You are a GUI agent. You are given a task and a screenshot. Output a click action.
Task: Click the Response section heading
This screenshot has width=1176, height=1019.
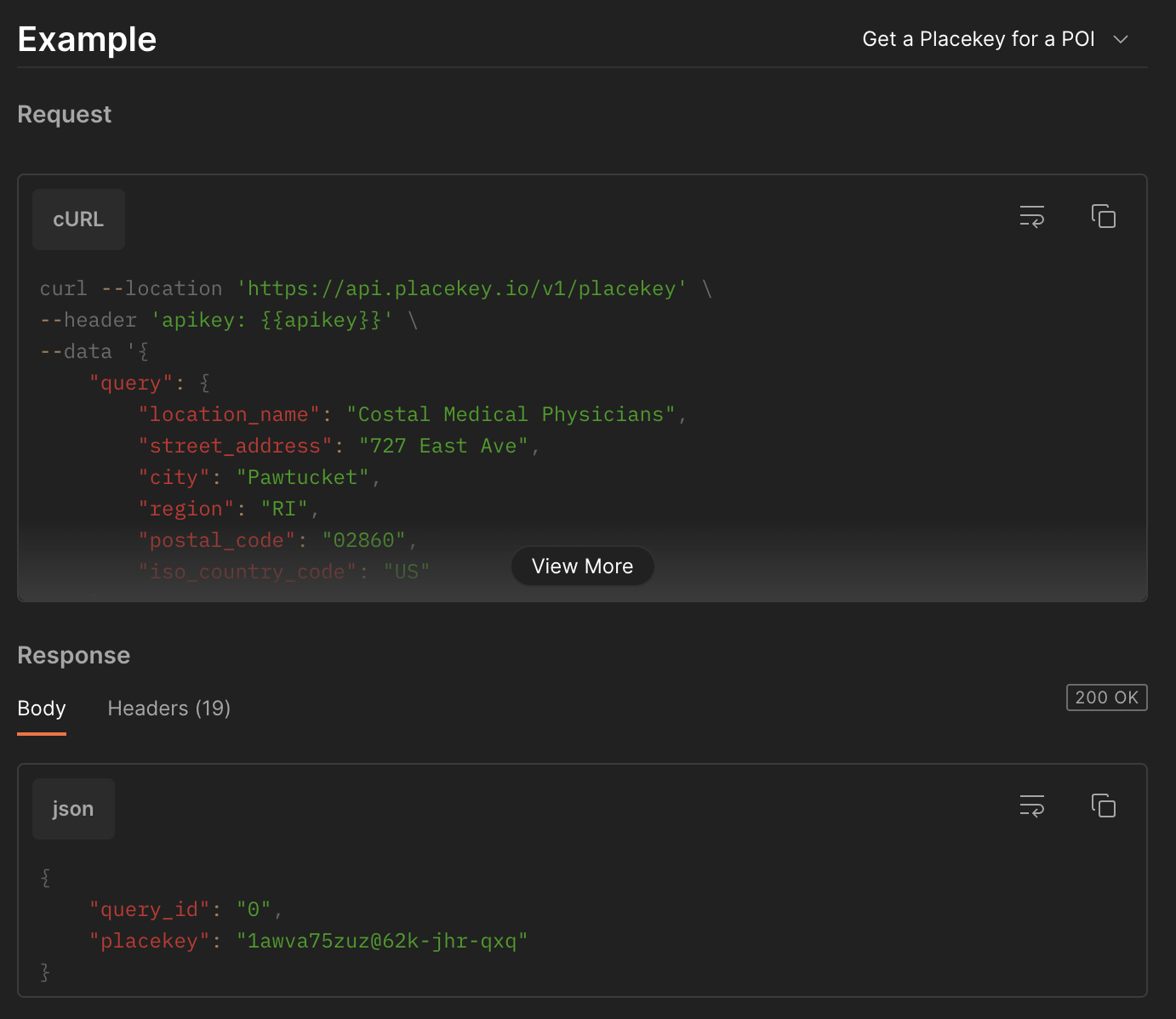[74, 656]
